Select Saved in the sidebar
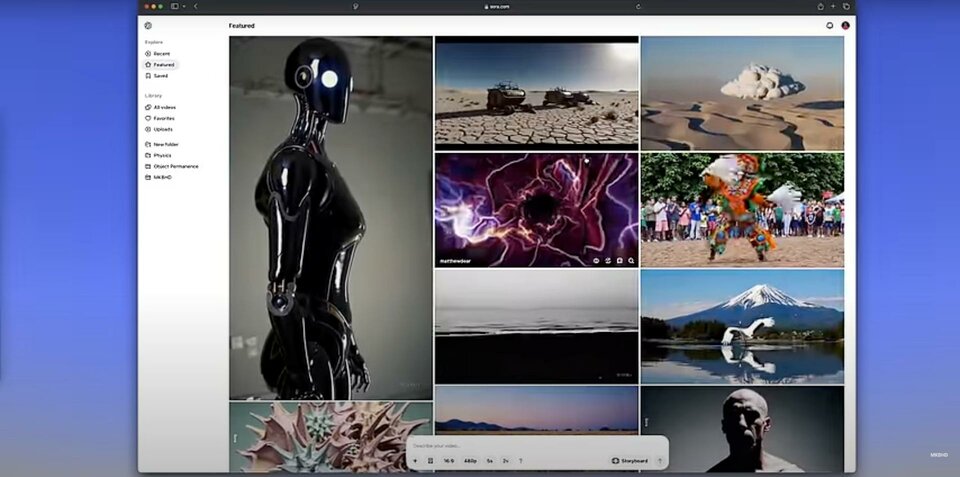 click(160, 75)
